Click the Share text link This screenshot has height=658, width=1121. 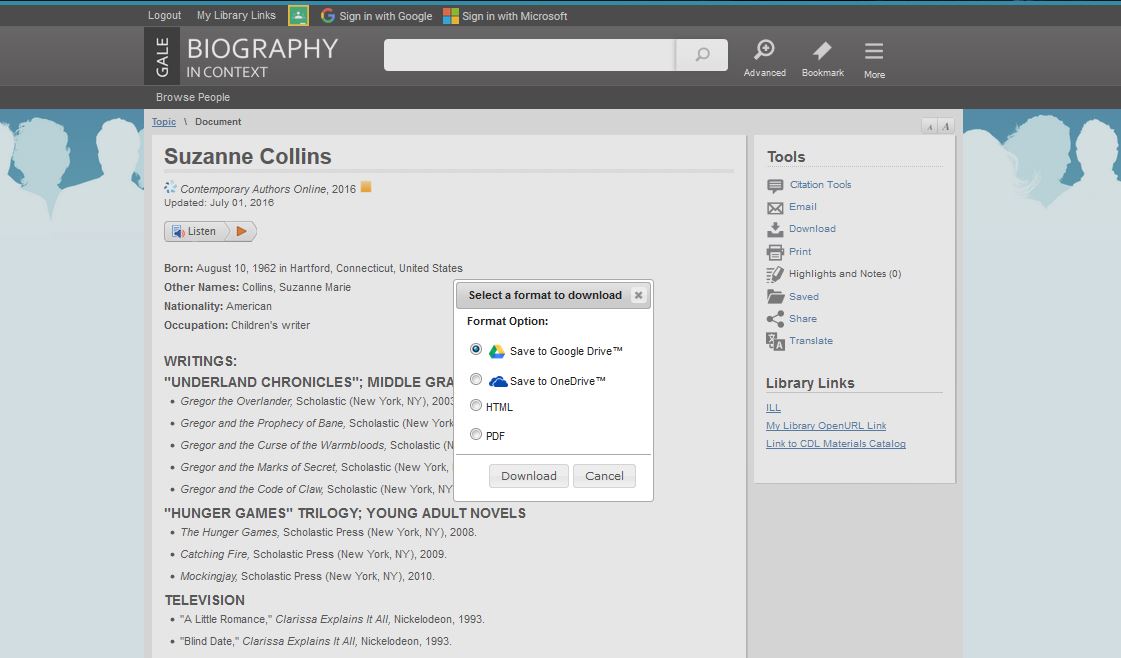803,319
